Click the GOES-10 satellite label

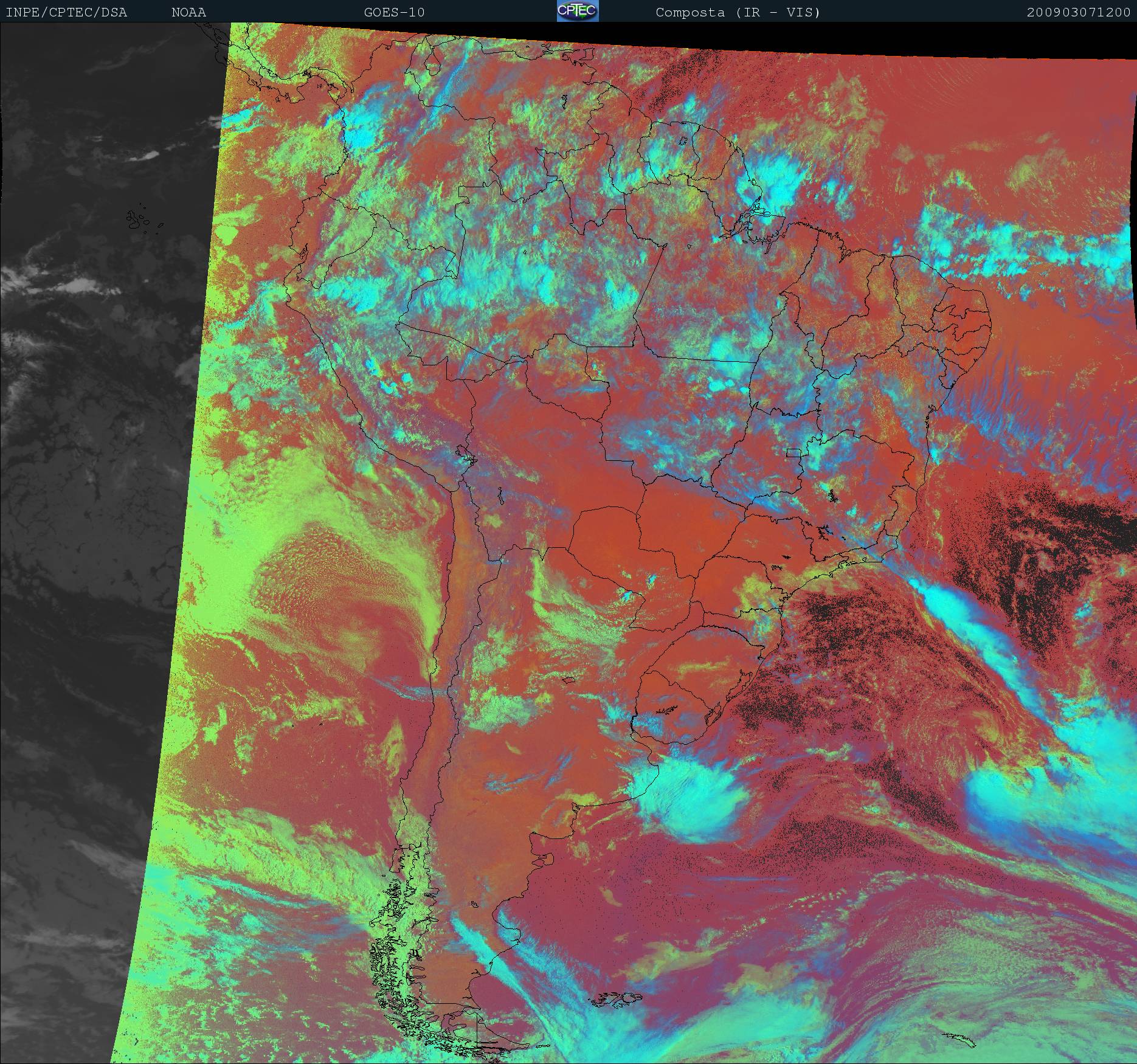tap(394, 13)
